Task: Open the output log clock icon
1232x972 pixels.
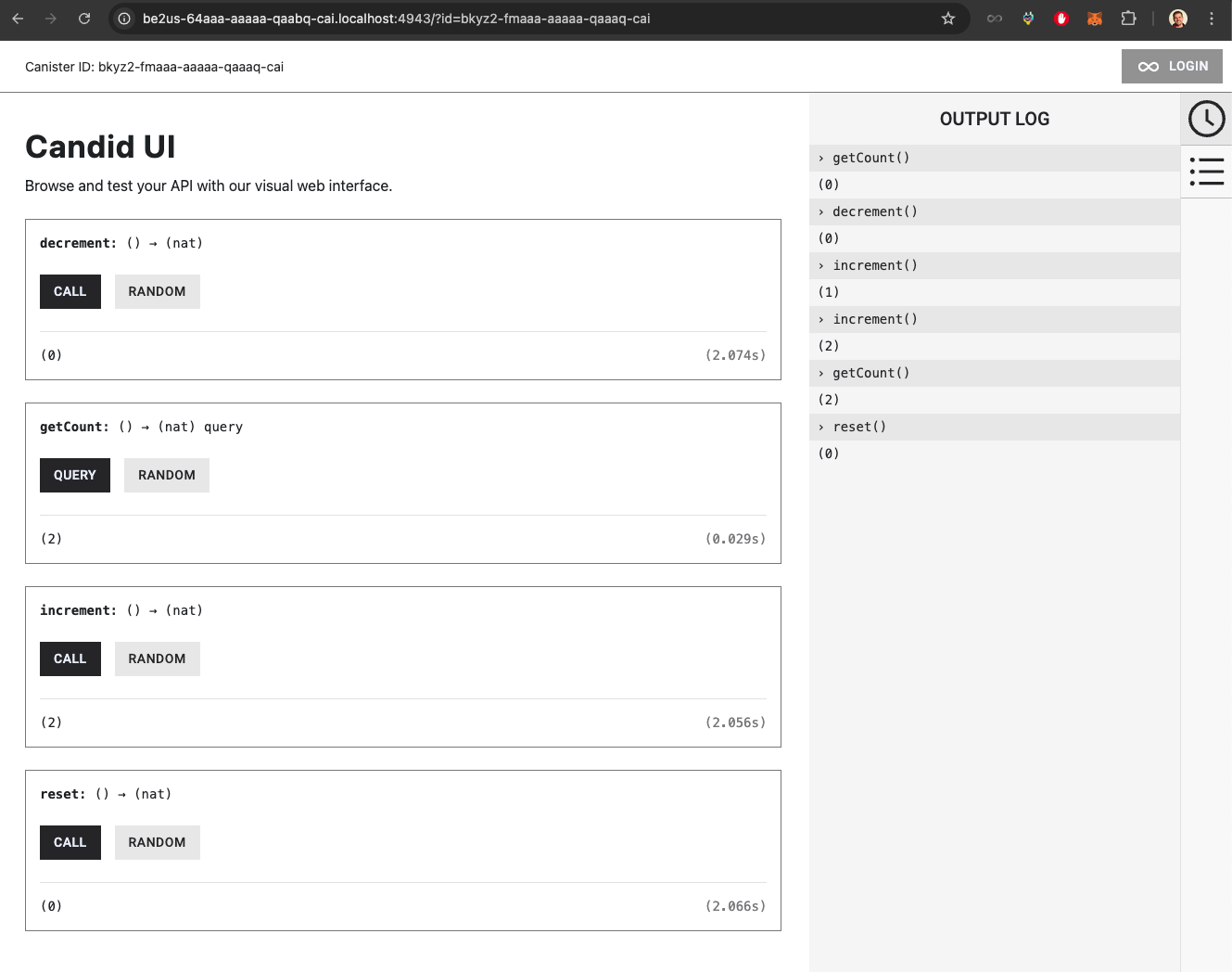Action: pyautogui.click(x=1206, y=119)
